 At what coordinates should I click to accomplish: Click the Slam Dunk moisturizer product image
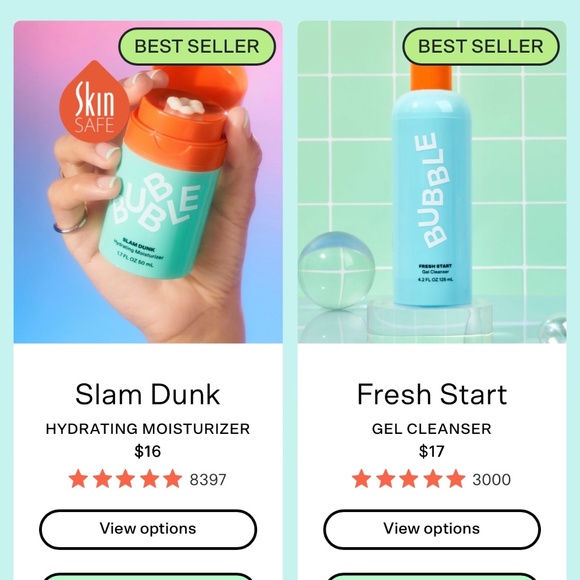click(148, 182)
